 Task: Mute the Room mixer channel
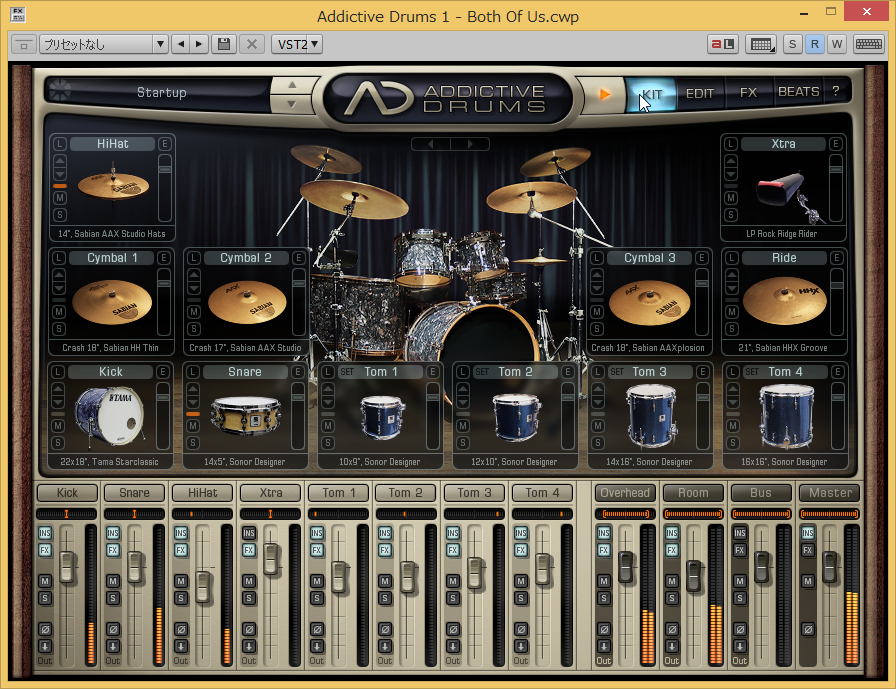click(x=671, y=581)
